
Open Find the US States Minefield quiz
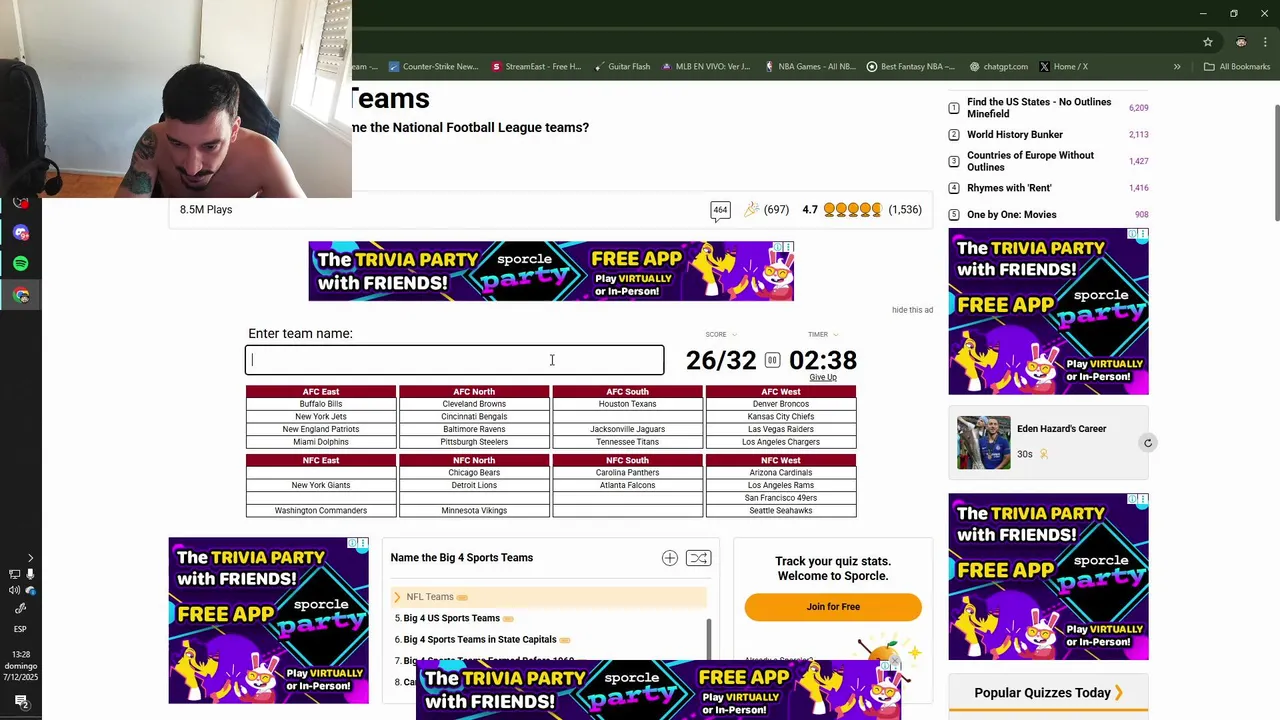click(x=1039, y=108)
